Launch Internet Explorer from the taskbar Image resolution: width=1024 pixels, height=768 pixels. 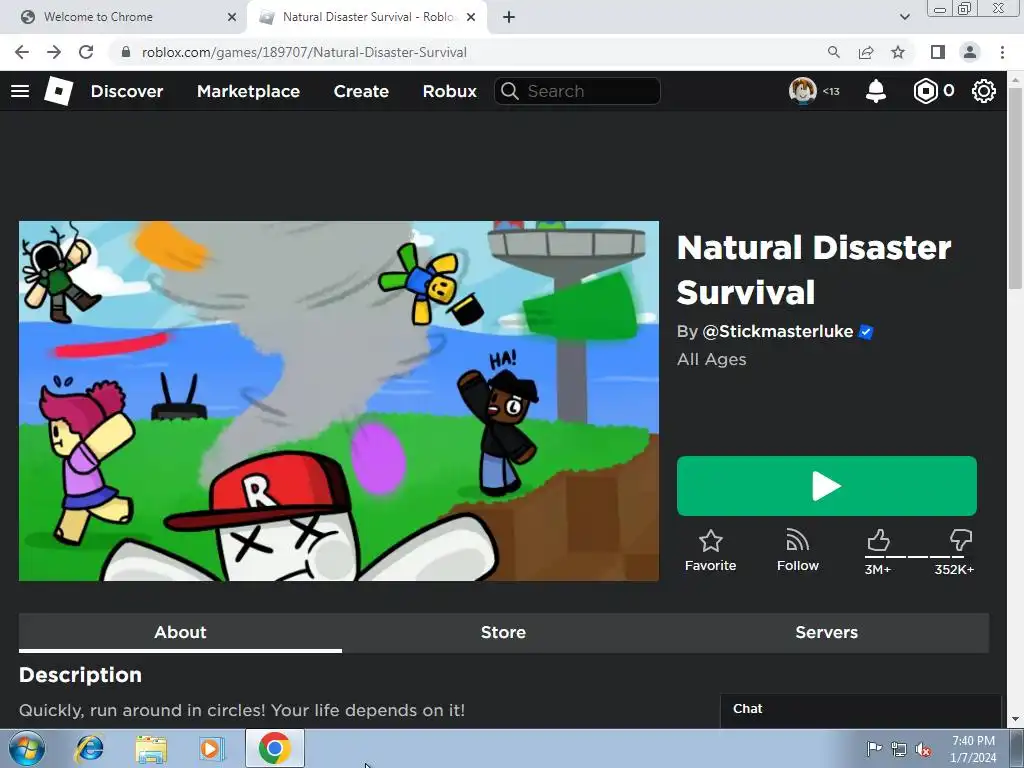(89, 748)
